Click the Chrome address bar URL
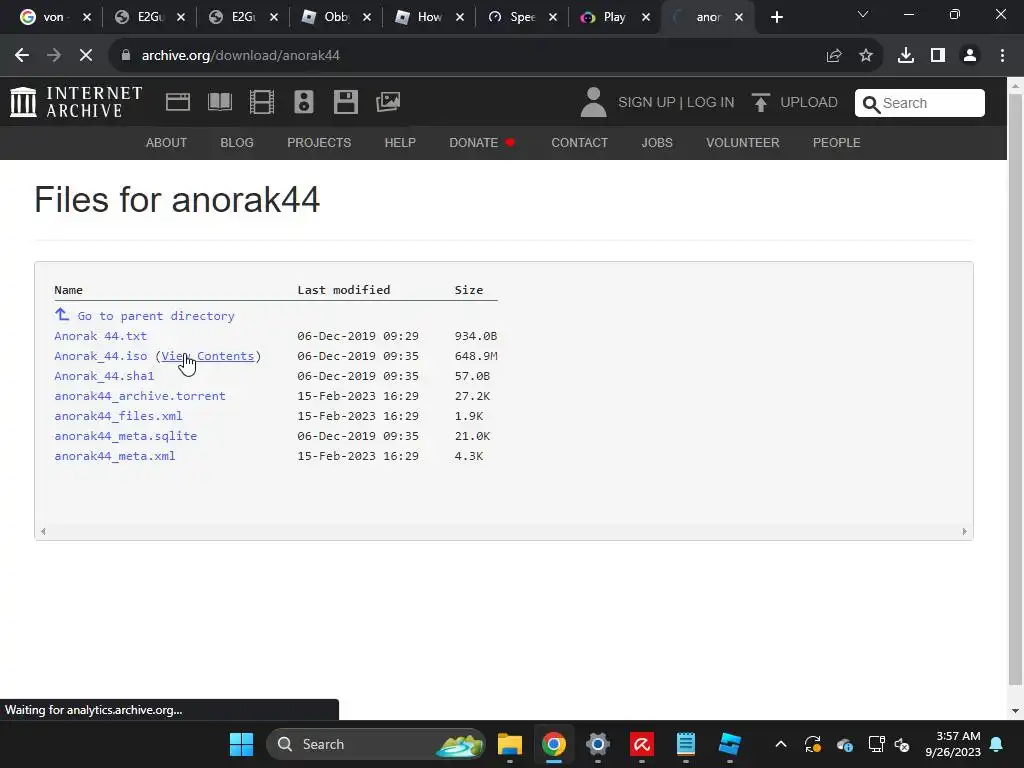1024x768 pixels. (240, 56)
